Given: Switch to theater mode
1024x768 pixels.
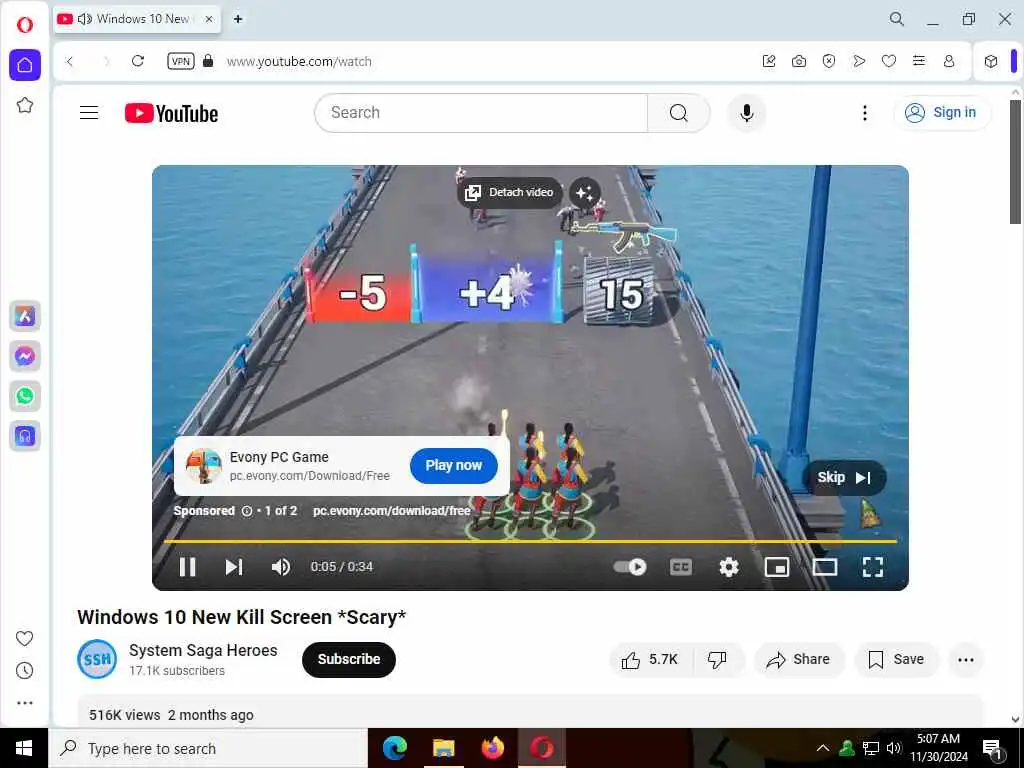Looking at the screenshot, I should point(825,567).
